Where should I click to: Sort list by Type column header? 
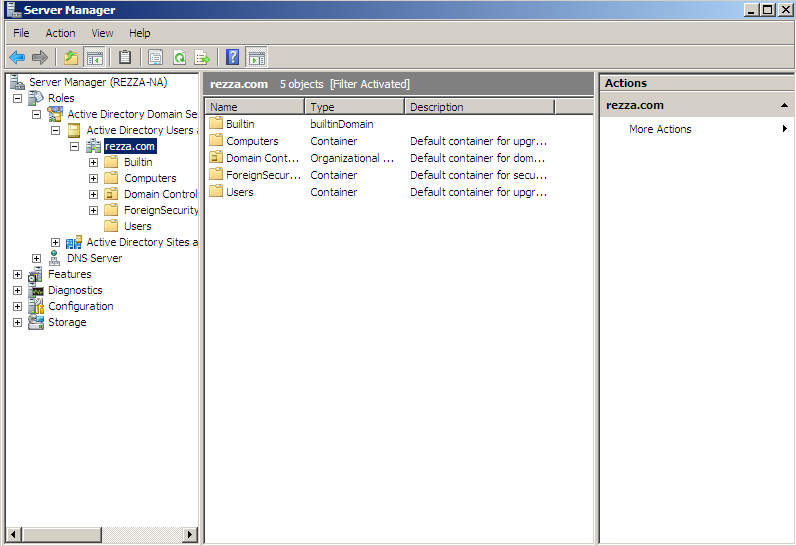click(x=354, y=107)
